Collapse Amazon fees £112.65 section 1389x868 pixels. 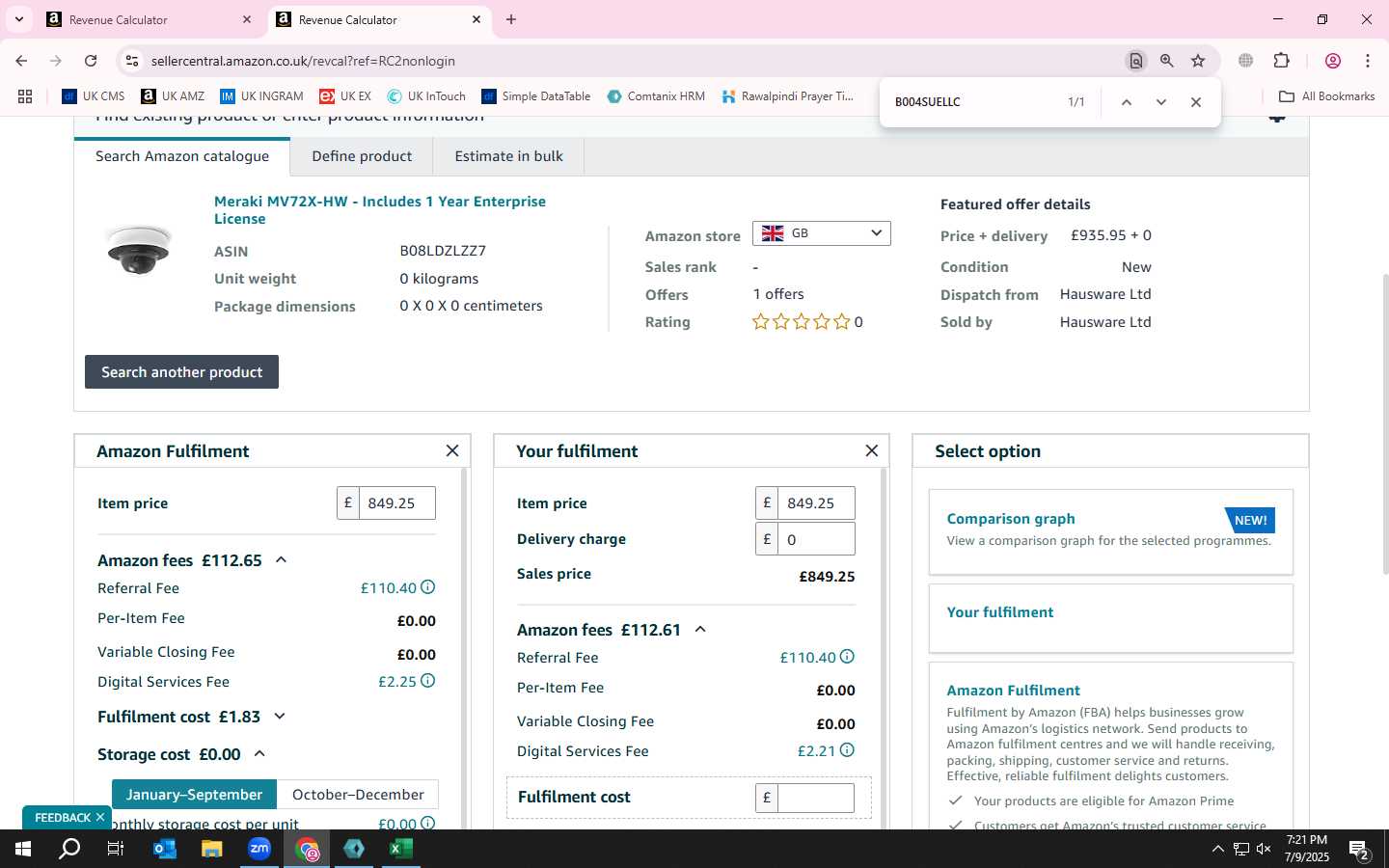(x=281, y=560)
